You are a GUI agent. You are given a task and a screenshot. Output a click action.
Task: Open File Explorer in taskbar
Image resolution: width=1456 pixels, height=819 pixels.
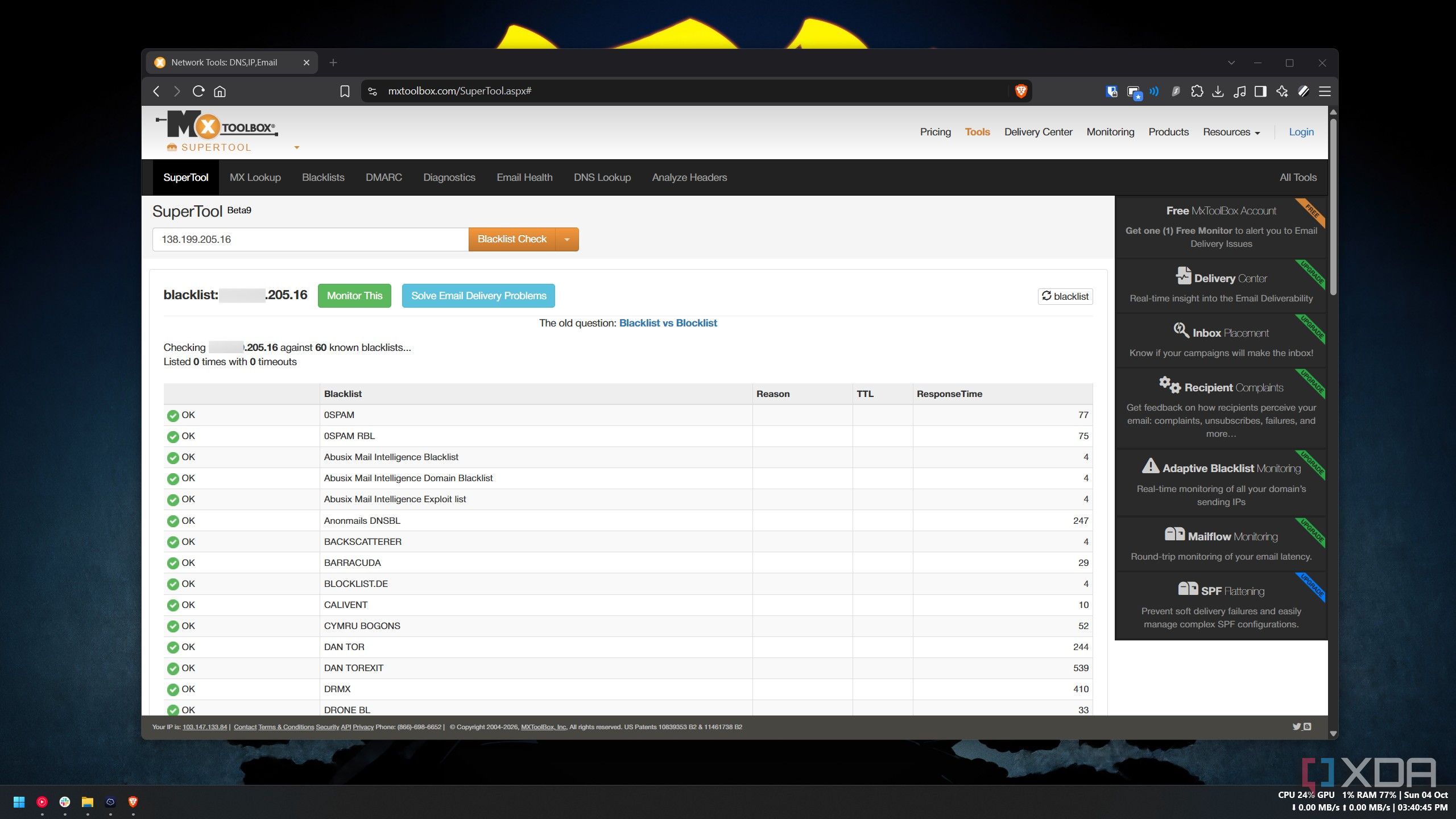[87, 802]
